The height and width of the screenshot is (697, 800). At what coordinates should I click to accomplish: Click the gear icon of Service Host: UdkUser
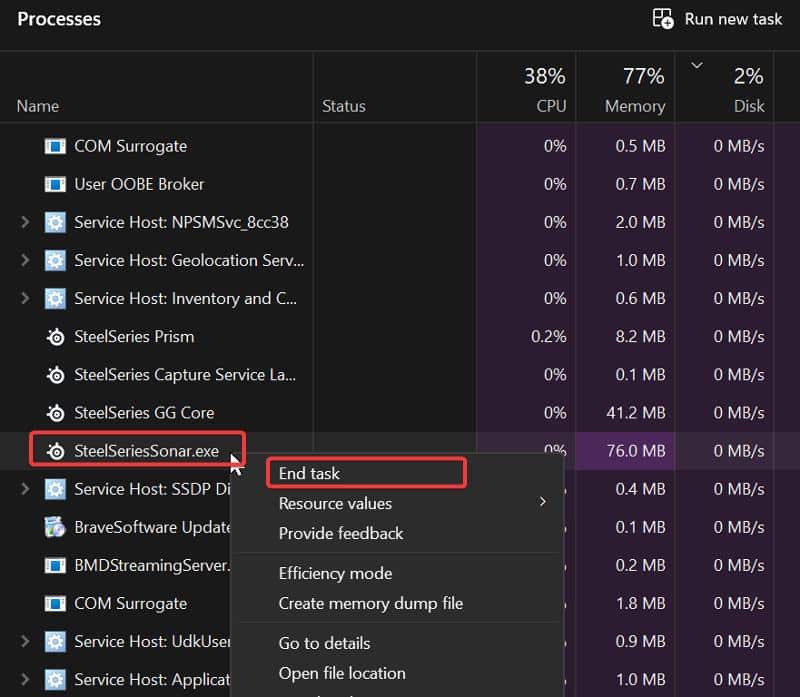[55, 641]
